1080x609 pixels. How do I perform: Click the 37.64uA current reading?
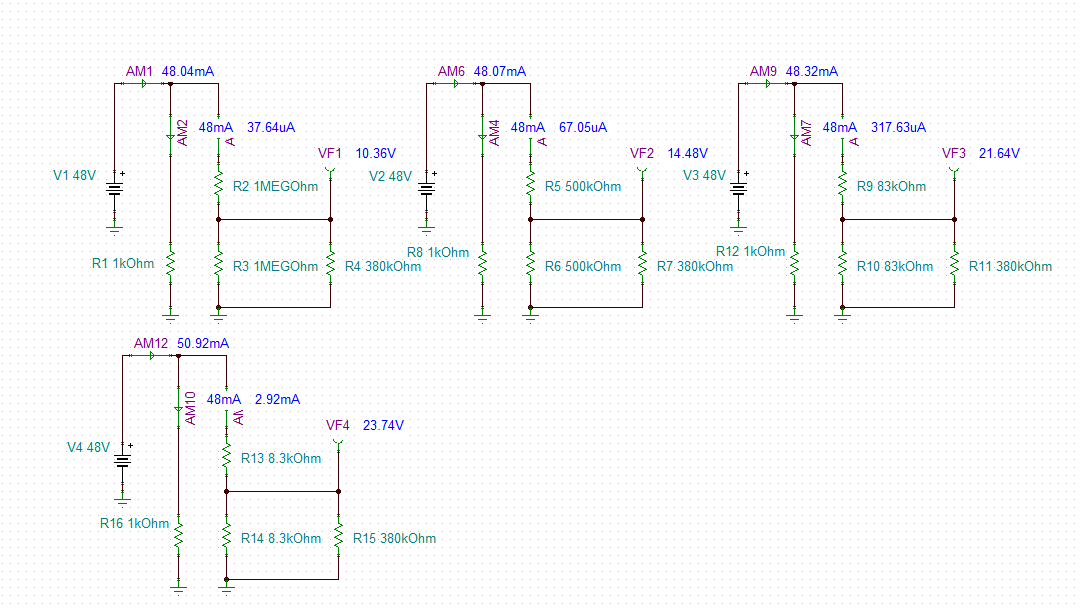coord(271,127)
